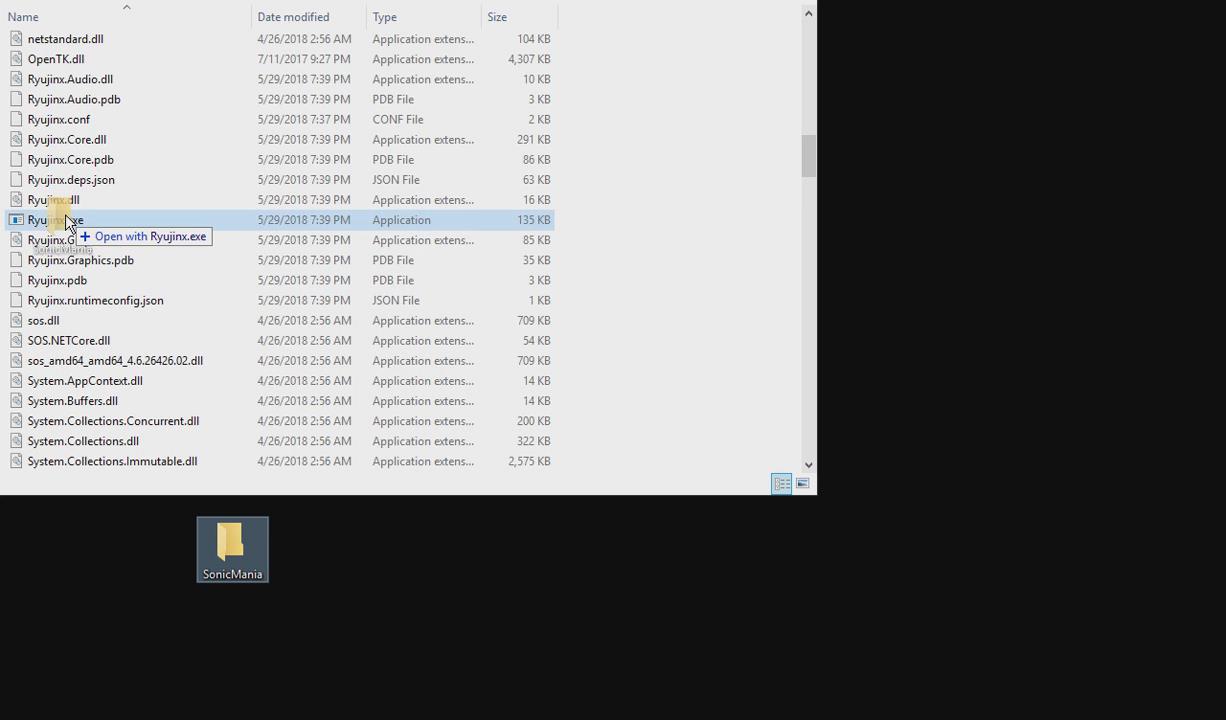Select the System.Collections.dll file name
The width and height of the screenshot is (1226, 720).
click(x=83, y=441)
